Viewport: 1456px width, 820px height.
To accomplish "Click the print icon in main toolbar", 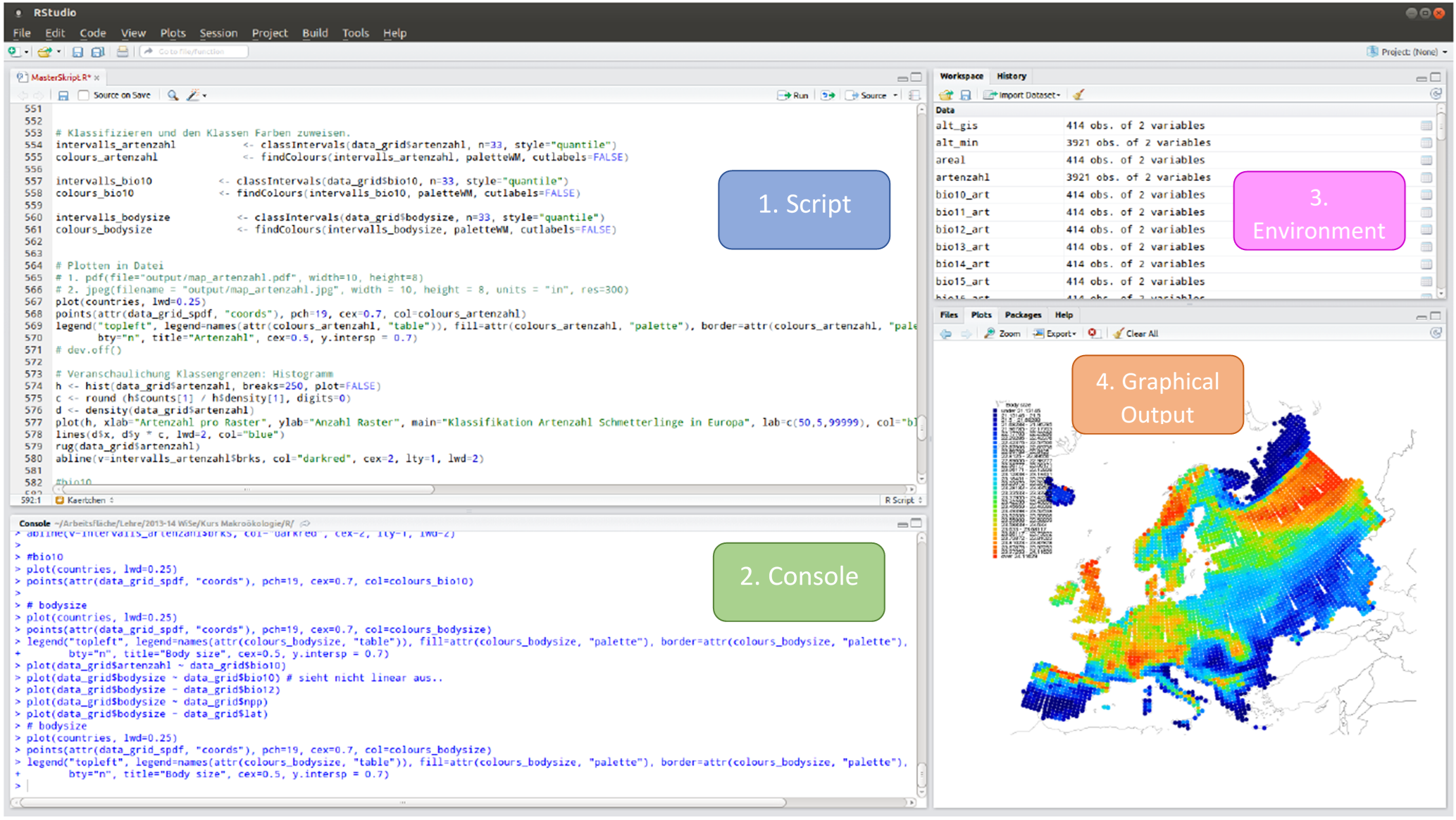I will point(123,52).
